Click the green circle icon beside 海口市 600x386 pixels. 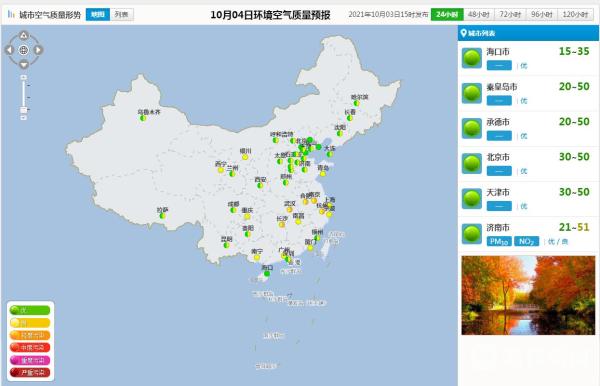pyautogui.click(x=471, y=58)
